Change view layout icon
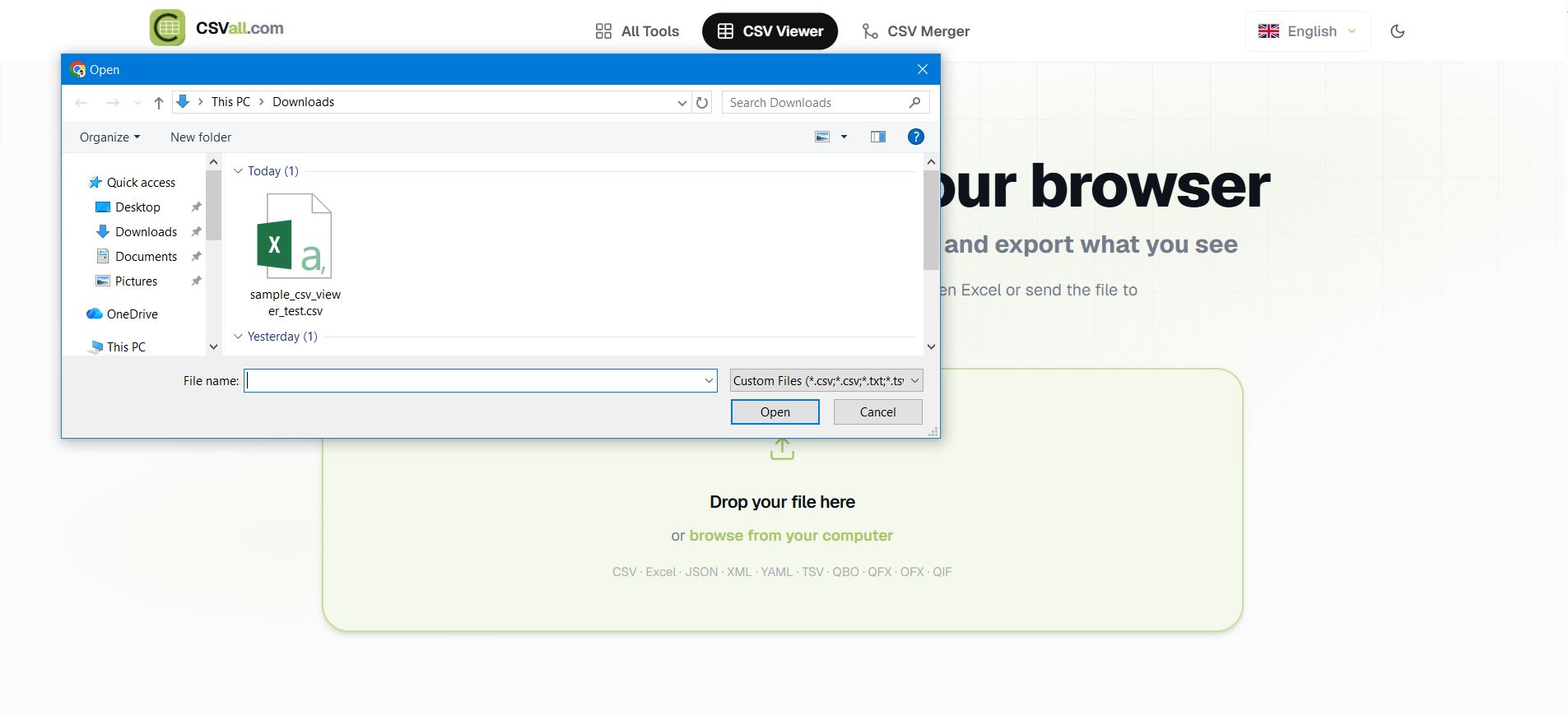 tap(821, 137)
